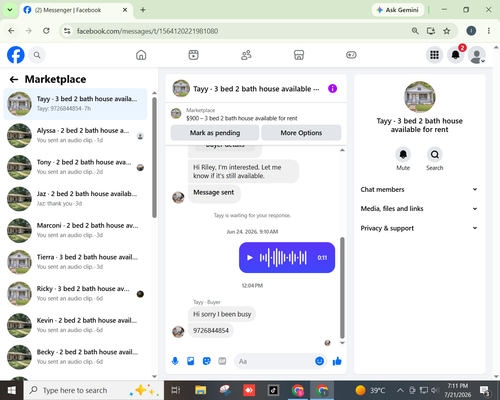500x400 pixels.
Task: Open Windows notification center icon
Action: [x=485, y=390]
